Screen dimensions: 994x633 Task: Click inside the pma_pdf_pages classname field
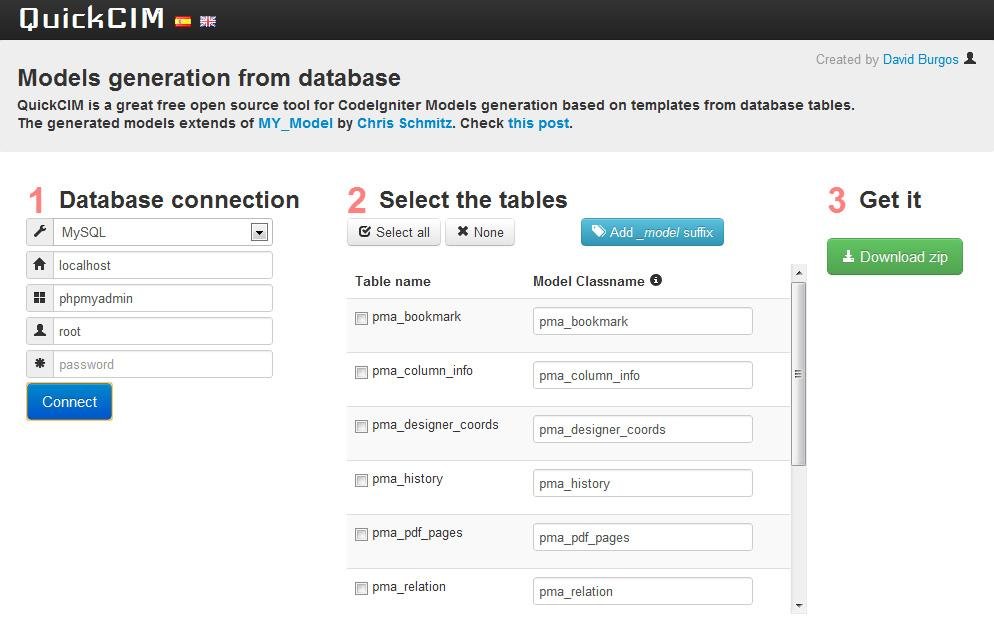tap(642, 536)
